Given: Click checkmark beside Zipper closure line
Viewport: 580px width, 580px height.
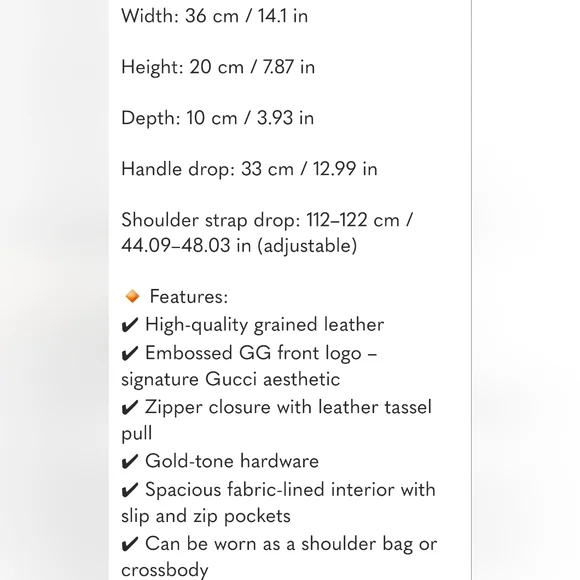Looking at the screenshot, I should click(x=130, y=407).
